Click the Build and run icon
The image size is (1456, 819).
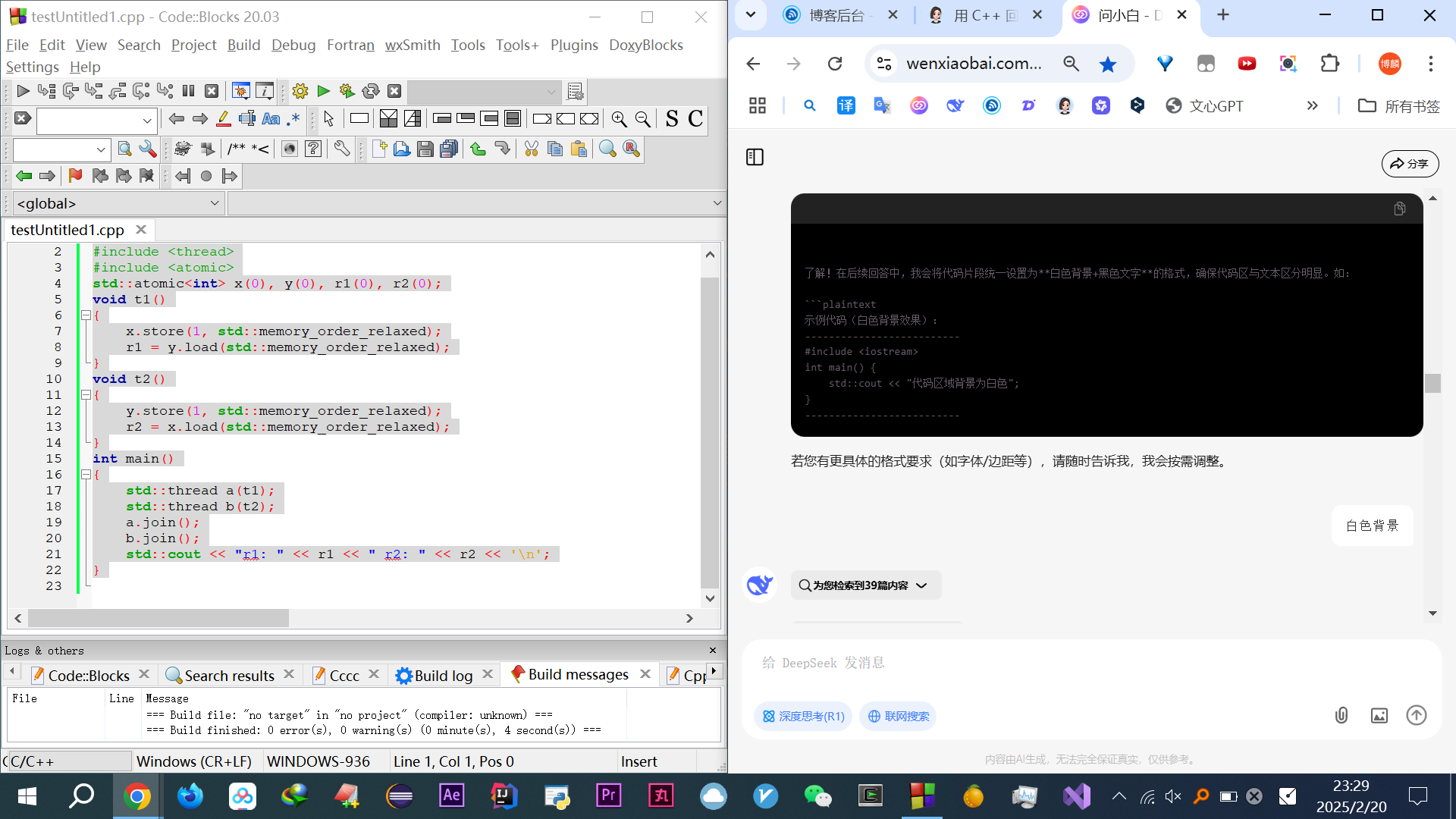point(347,91)
